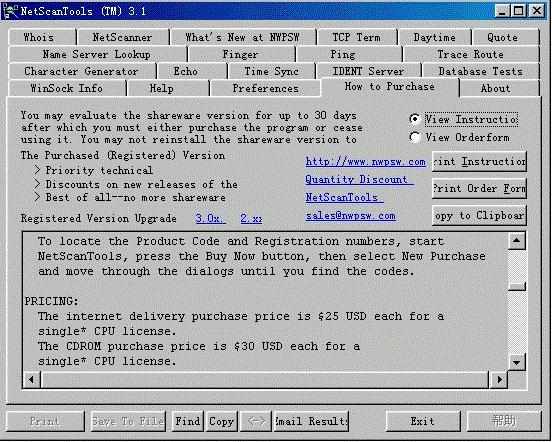Open the Ping tab

coord(349,54)
